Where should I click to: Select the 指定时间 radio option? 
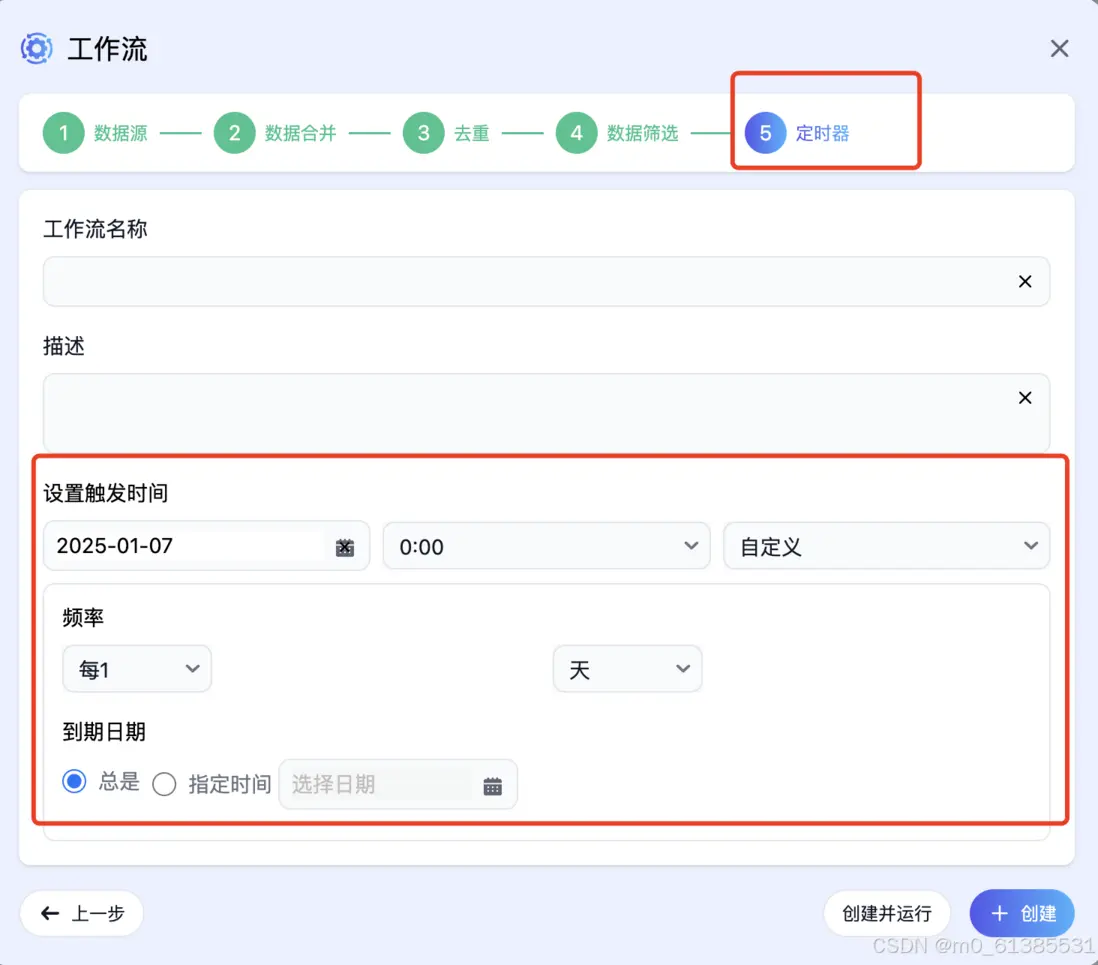[x=164, y=784]
